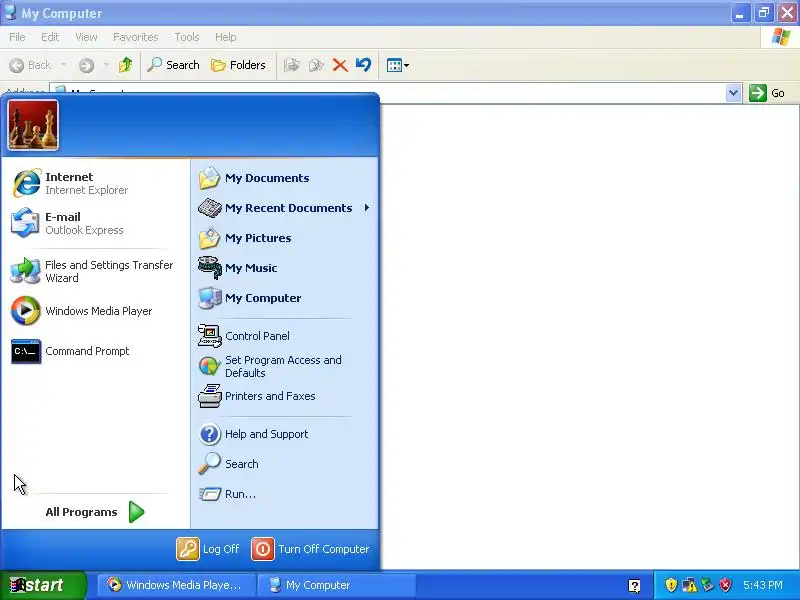Click the chess user account picture
Screen dimensions: 800x600
[33, 126]
